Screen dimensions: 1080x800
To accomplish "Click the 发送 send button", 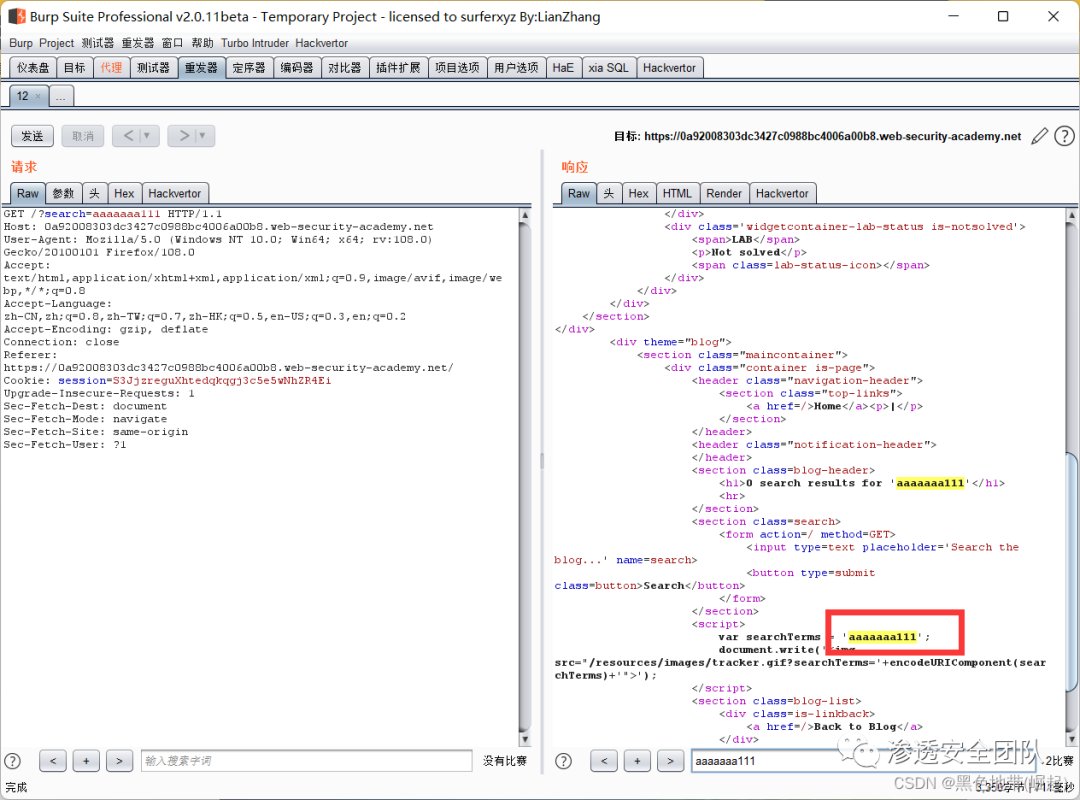I will click(32, 136).
